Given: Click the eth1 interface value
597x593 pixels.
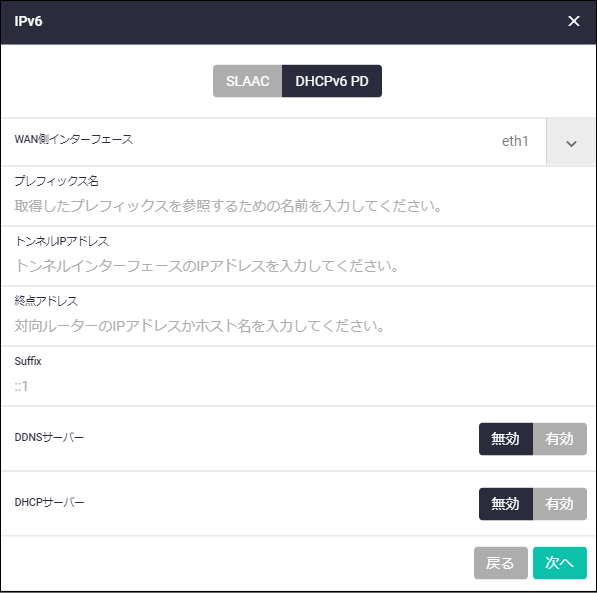Looking at the screenshot, I should (x=515, y=141).
